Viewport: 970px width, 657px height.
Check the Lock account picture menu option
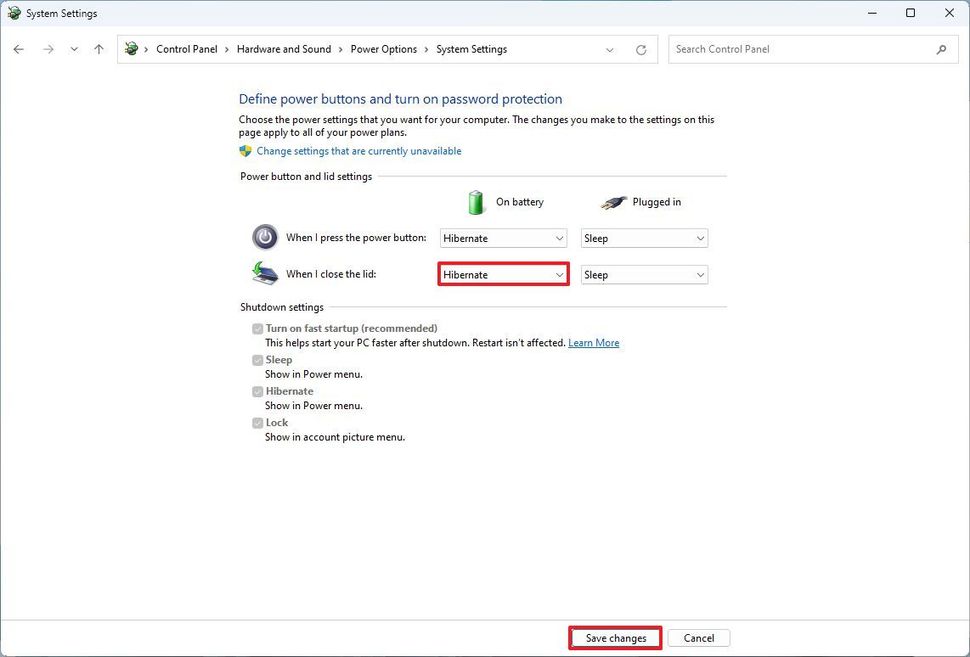[258, 422]
